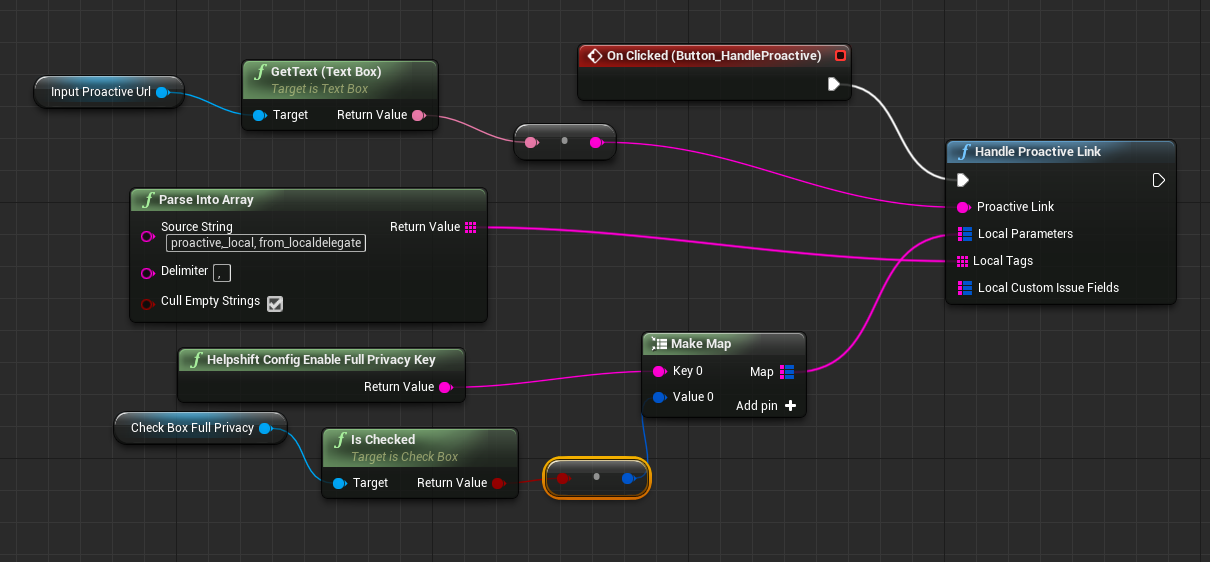Click the On Clicked event delegate pin

840,56
